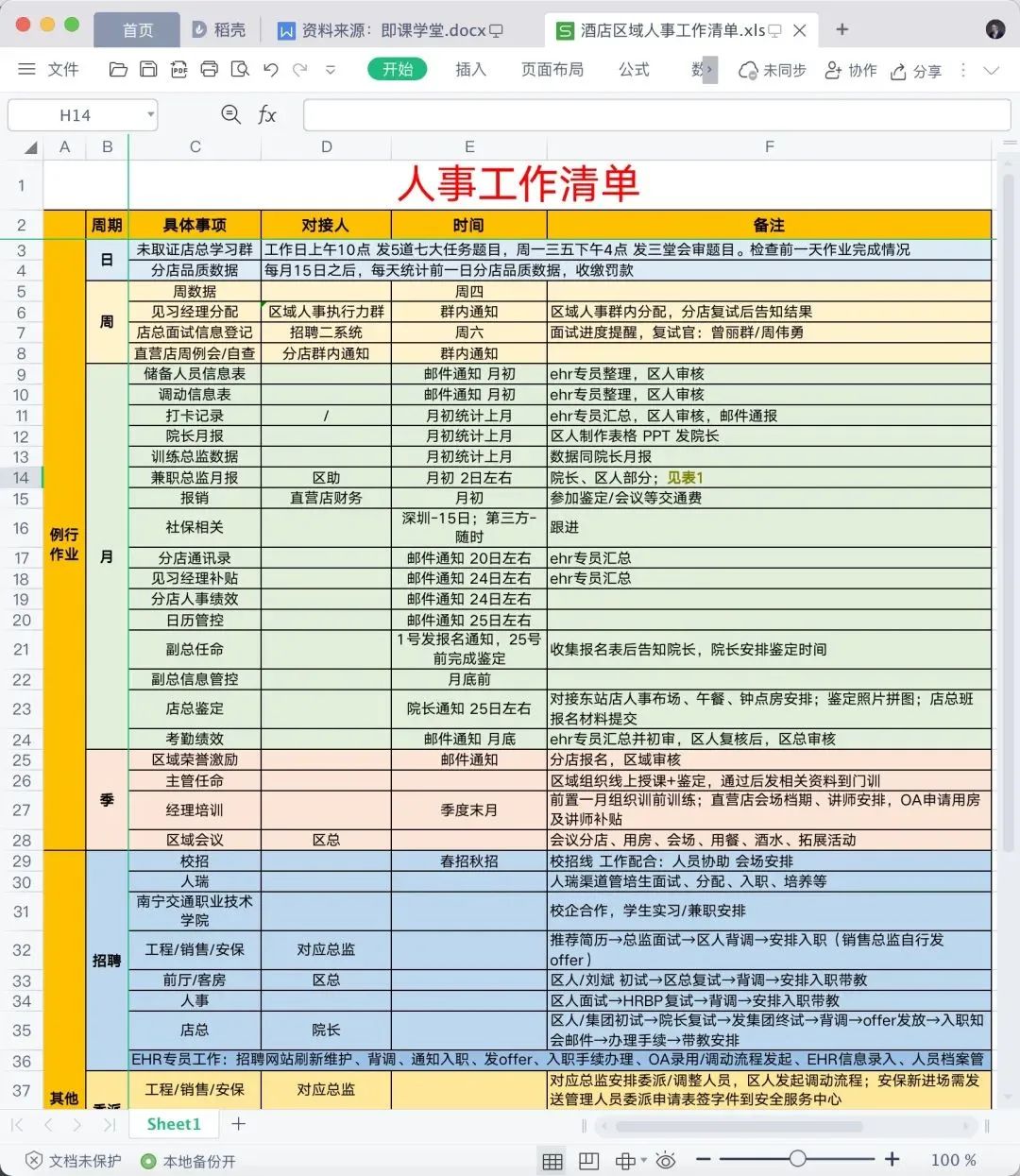
Task: Open the 公式 ribbon tab
Action: (x=634, y=69)
